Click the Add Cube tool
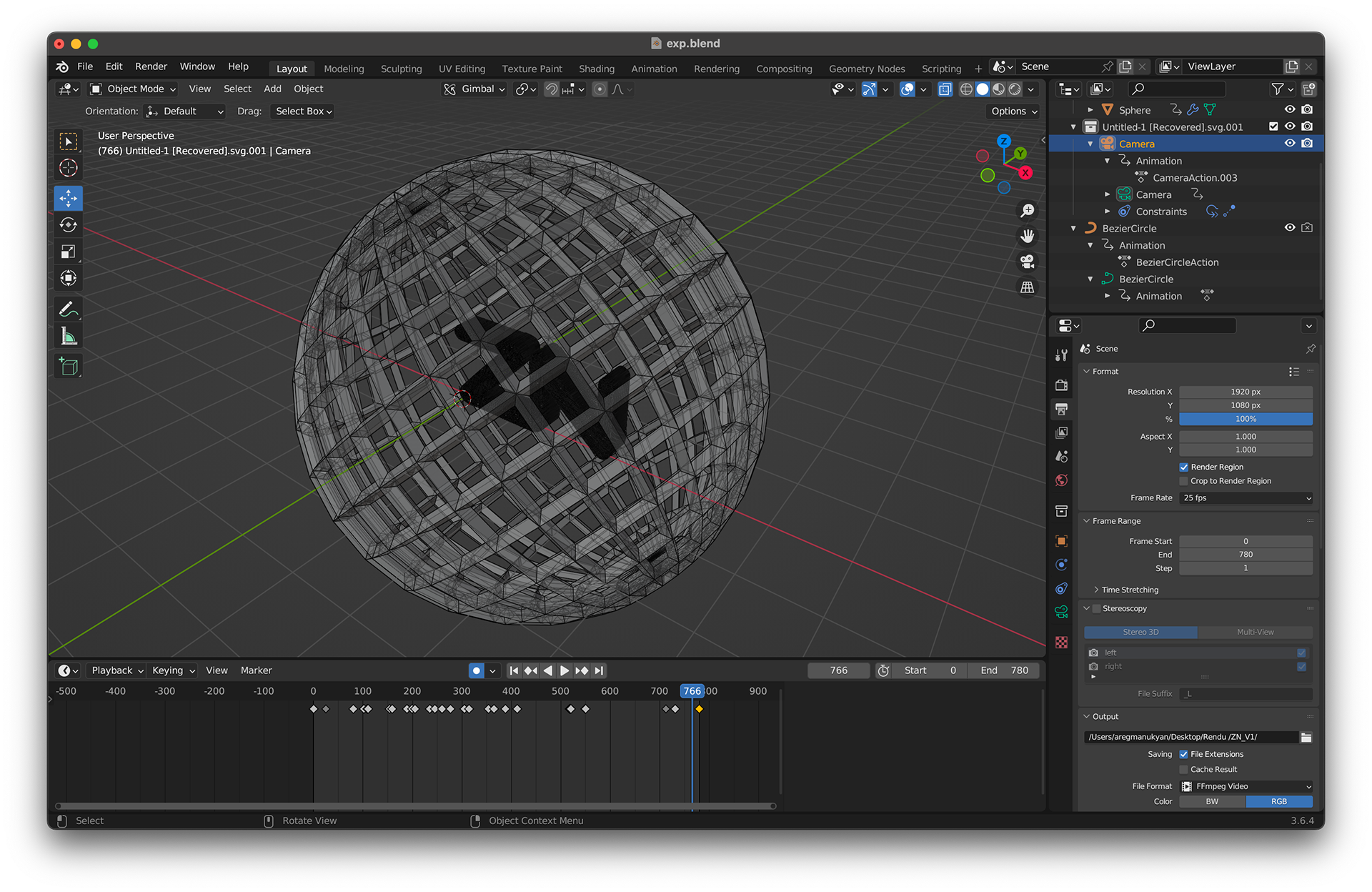This screenshot has height=892, width=1372. pyautogui.click(x=68, y=367)
